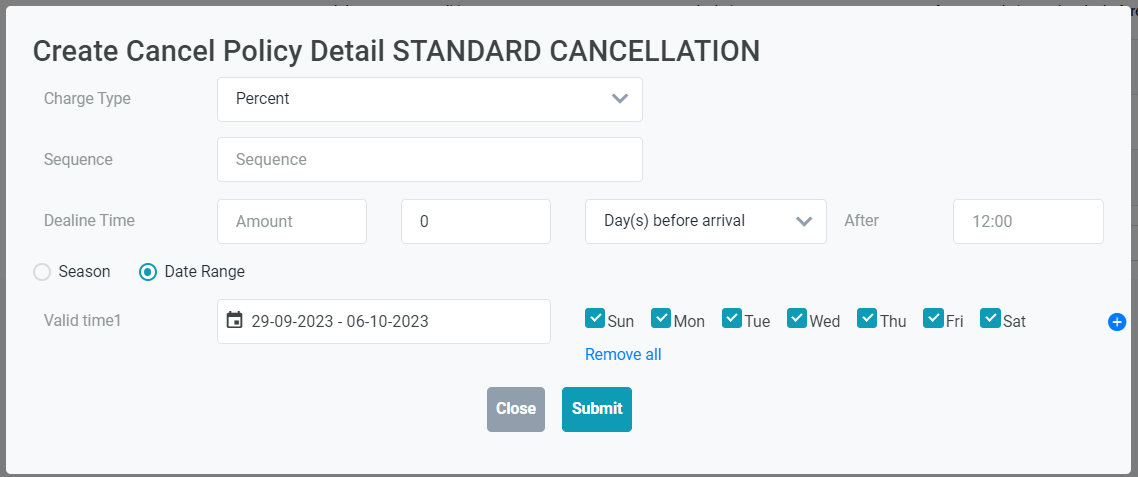Expand the Day(s) before arrival dropdown
Image resolution: width=1138 pixels, height=477 pixels.
coord(705,221)
